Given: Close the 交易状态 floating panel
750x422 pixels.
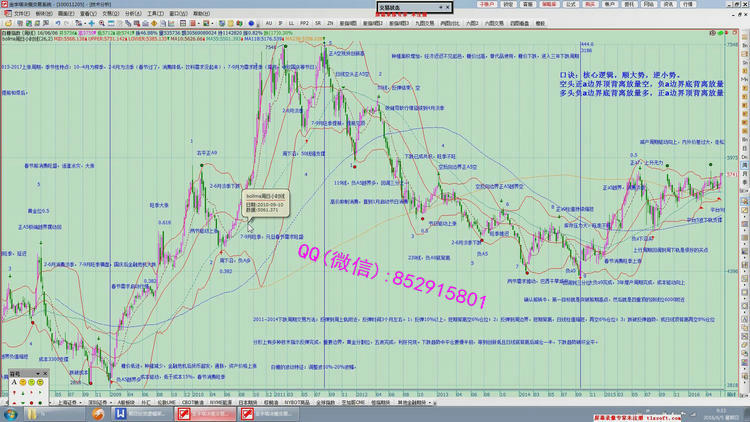Looking at the screenshot, I should (447, 7).
